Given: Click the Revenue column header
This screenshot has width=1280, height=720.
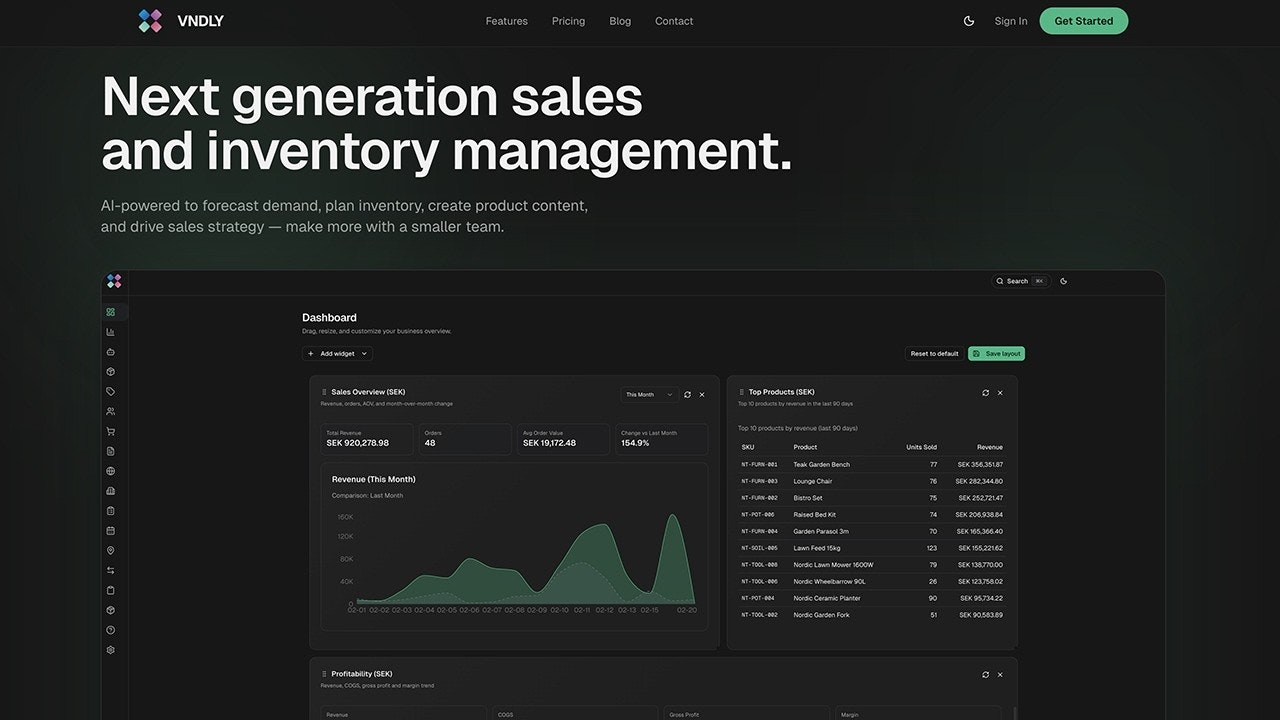Looking at the screenshot, I should click(x=989, y=447).
